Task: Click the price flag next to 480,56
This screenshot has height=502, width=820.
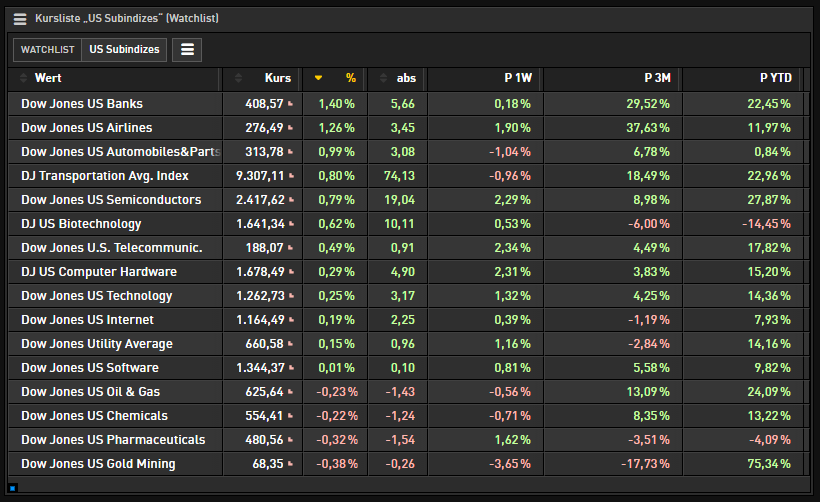Action: coord(290,441)
